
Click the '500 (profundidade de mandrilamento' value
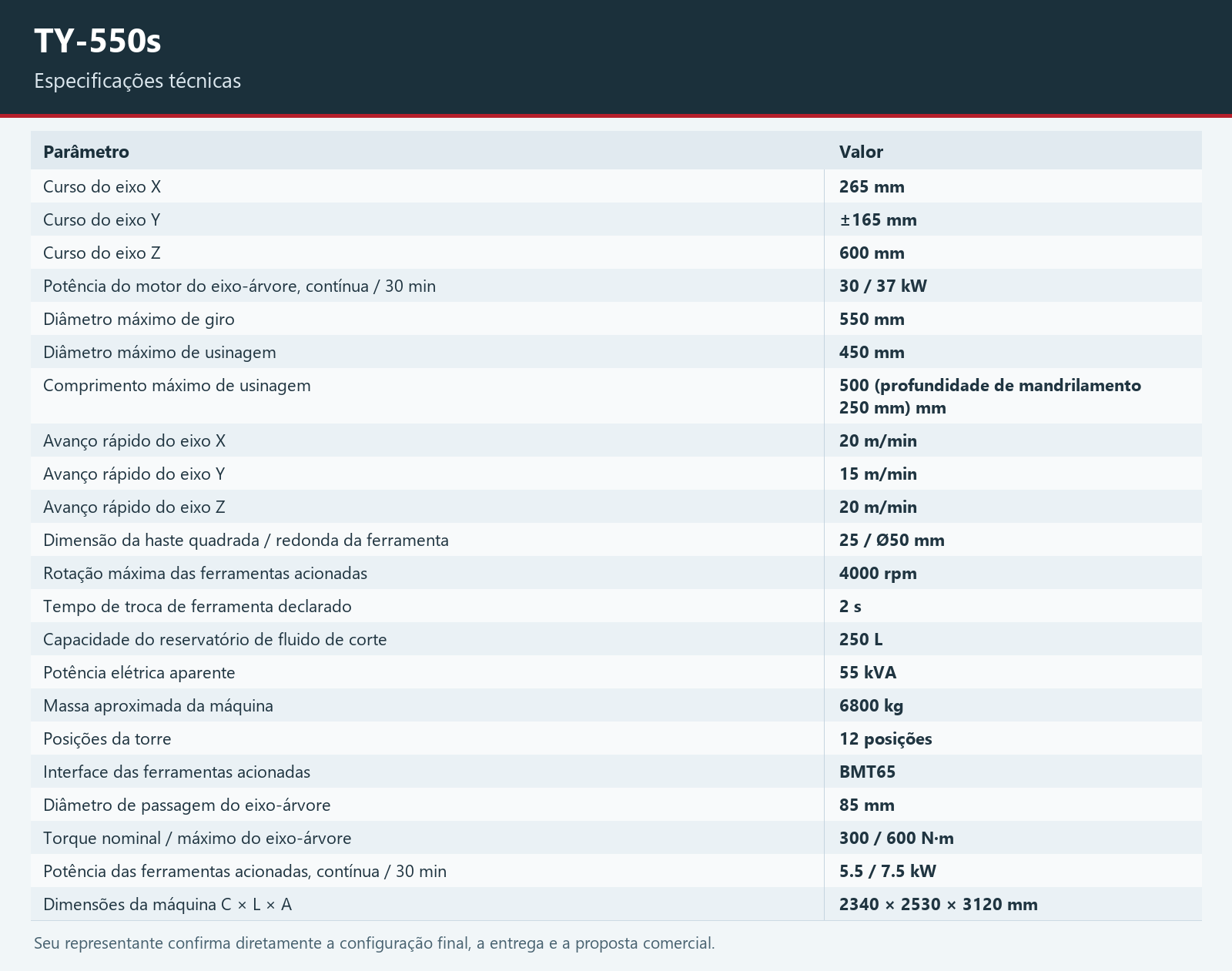tap(990, 385)
